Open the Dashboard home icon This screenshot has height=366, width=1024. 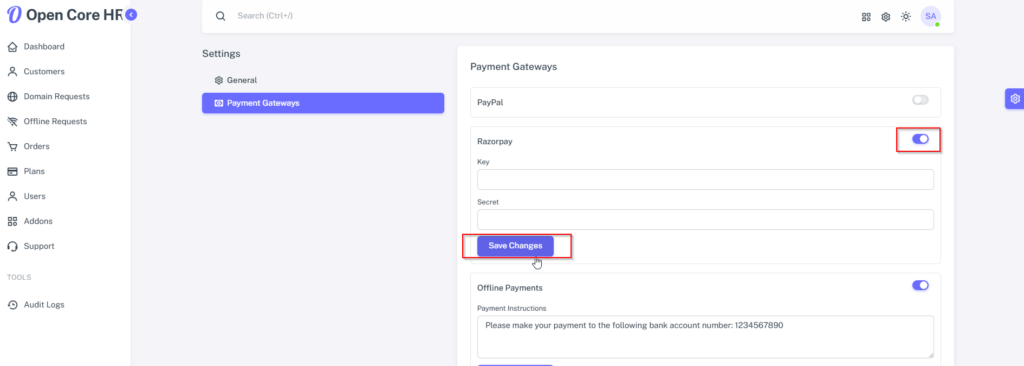[12, 47]
